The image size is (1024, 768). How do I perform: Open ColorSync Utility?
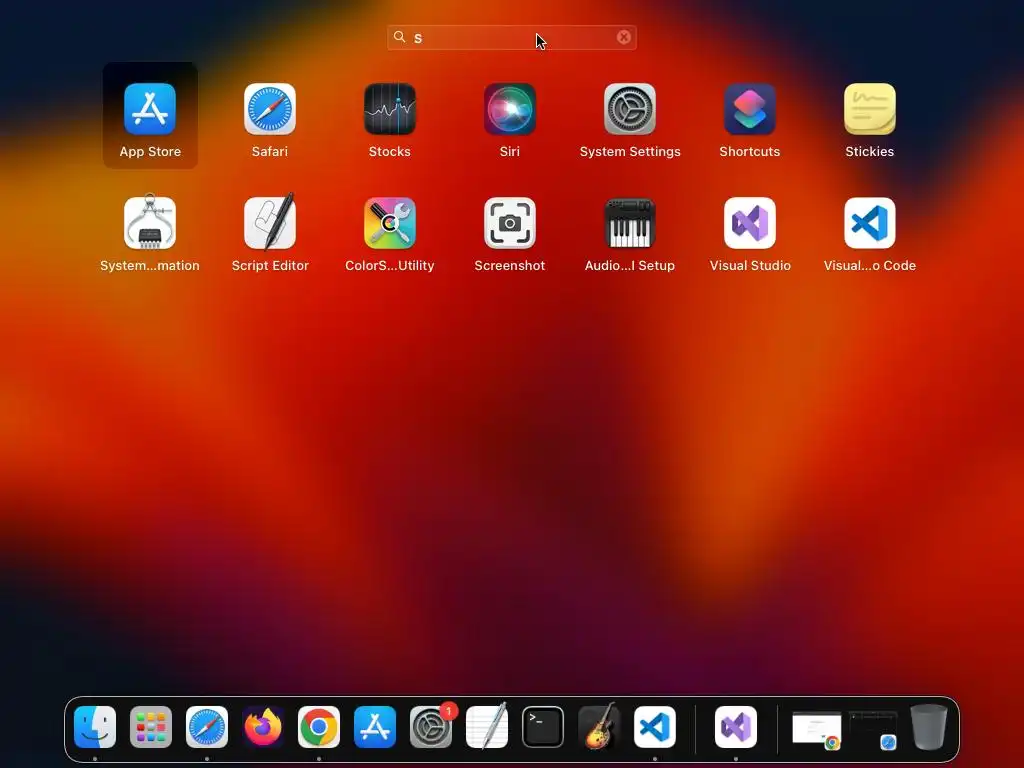390,223
